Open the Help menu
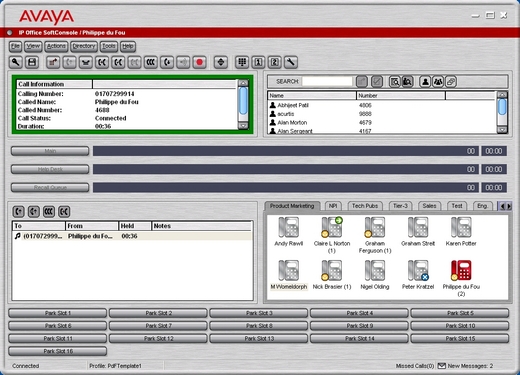The image size is (520, 375). tap(128, 46)
